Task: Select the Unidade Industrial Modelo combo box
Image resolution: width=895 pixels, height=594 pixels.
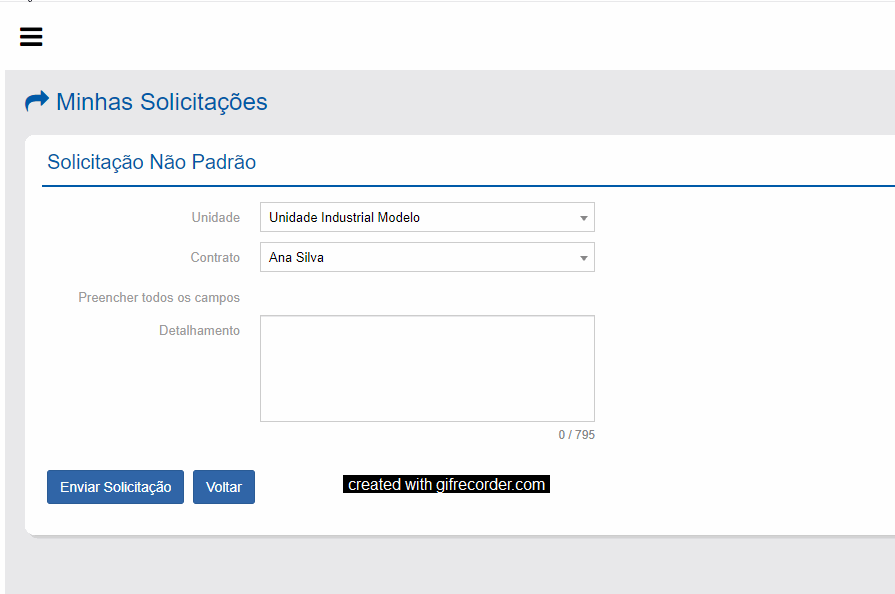Action: coord(420,217)
